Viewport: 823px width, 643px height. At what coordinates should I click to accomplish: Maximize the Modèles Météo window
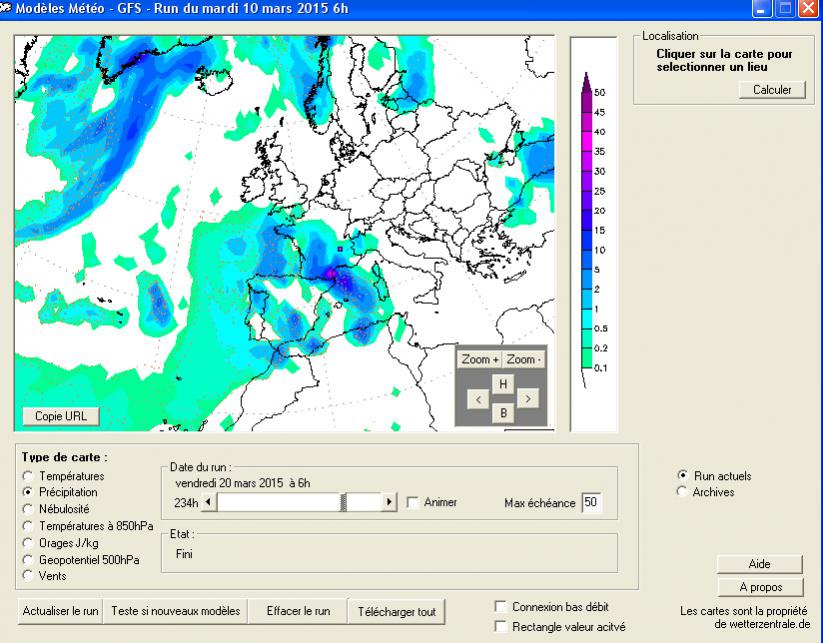point(785,8)
